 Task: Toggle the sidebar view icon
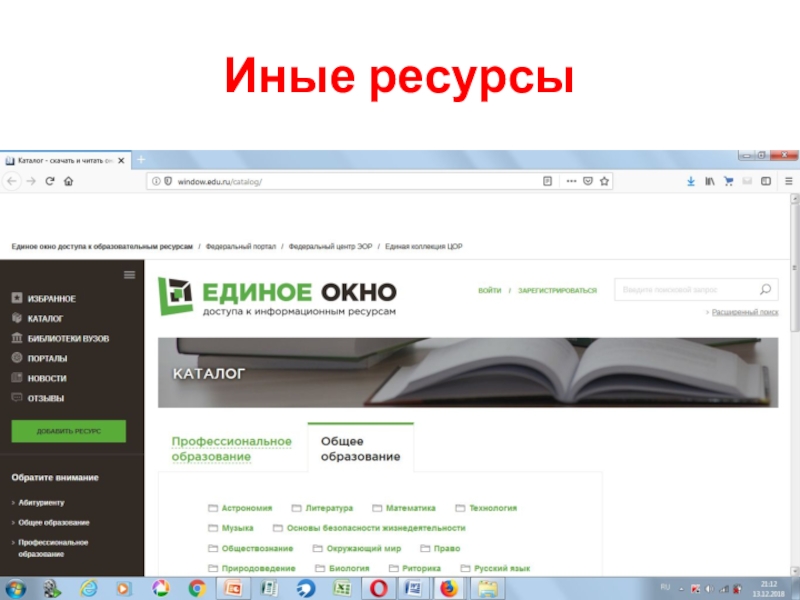[766, 181]
